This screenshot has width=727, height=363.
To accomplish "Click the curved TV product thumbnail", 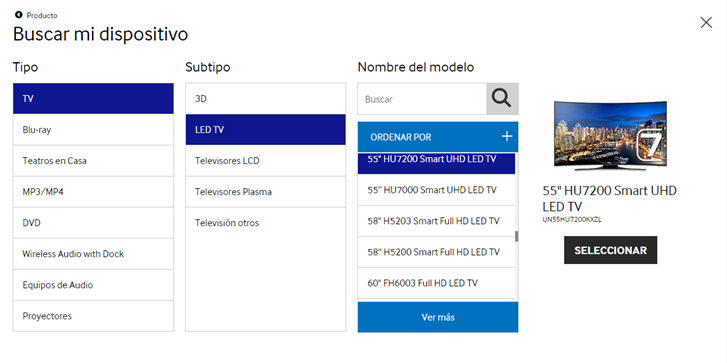I will click(610, 136).
